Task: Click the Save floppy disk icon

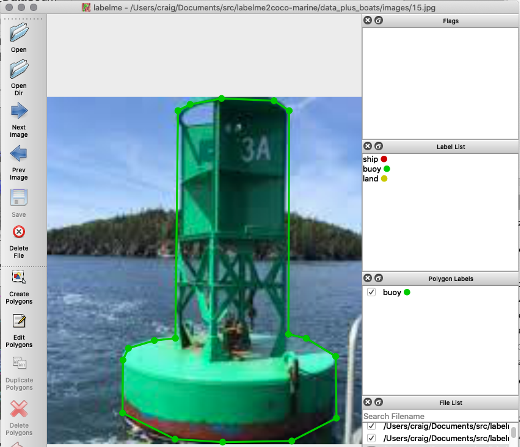Action: 19,198
